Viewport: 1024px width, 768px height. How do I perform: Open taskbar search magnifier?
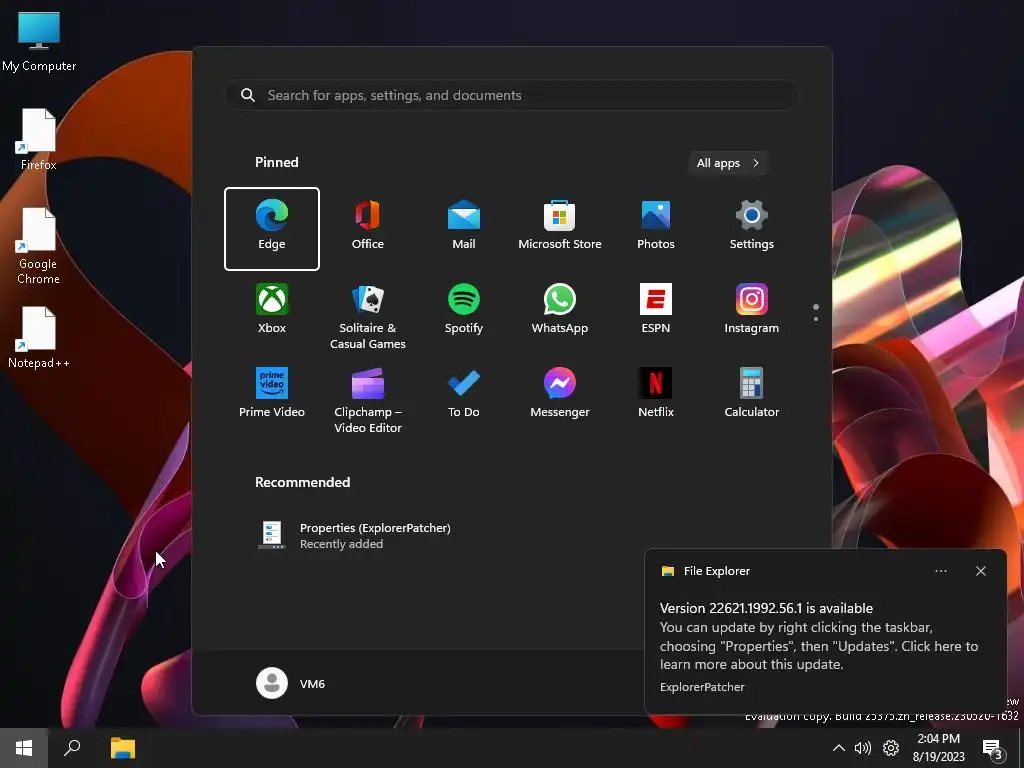coord(72,748)
